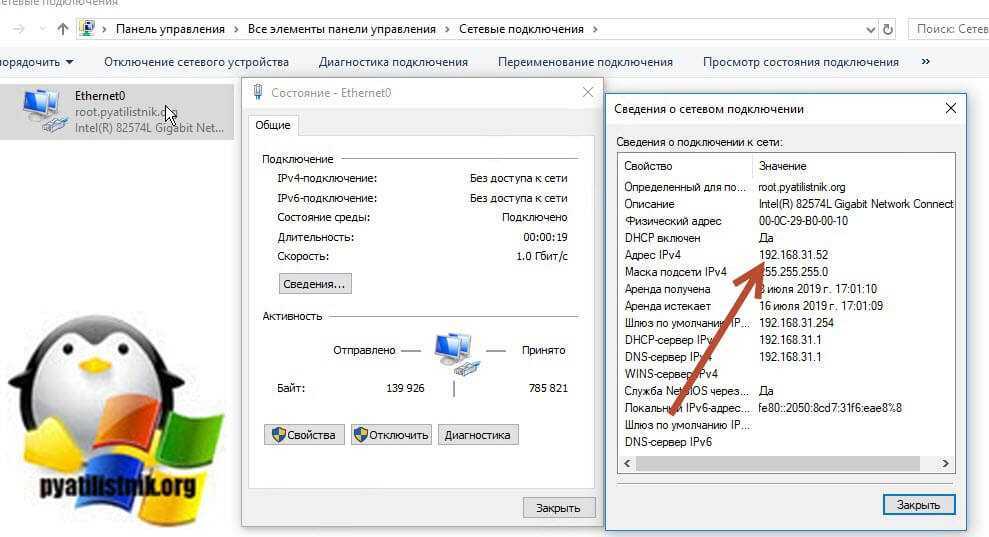The image size is (989, 537).
Task: Click the DNS-сервер IPv6 row
Action: (787, 442)
